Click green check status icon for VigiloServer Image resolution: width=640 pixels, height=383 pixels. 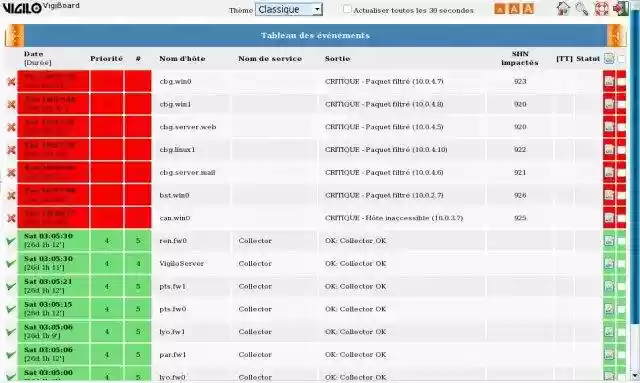pyautogui.click(x=11, y=264)
